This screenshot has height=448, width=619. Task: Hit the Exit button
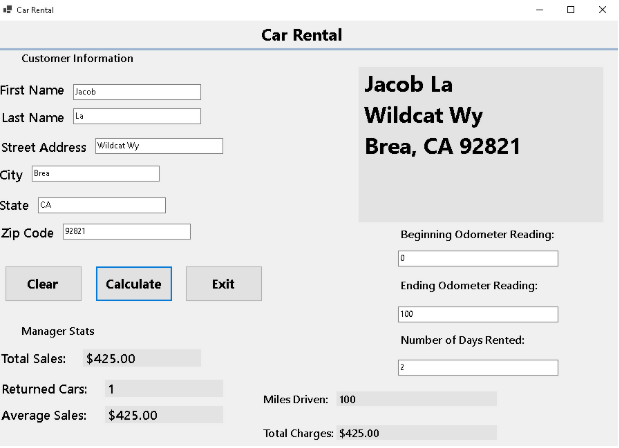[224, 284]
